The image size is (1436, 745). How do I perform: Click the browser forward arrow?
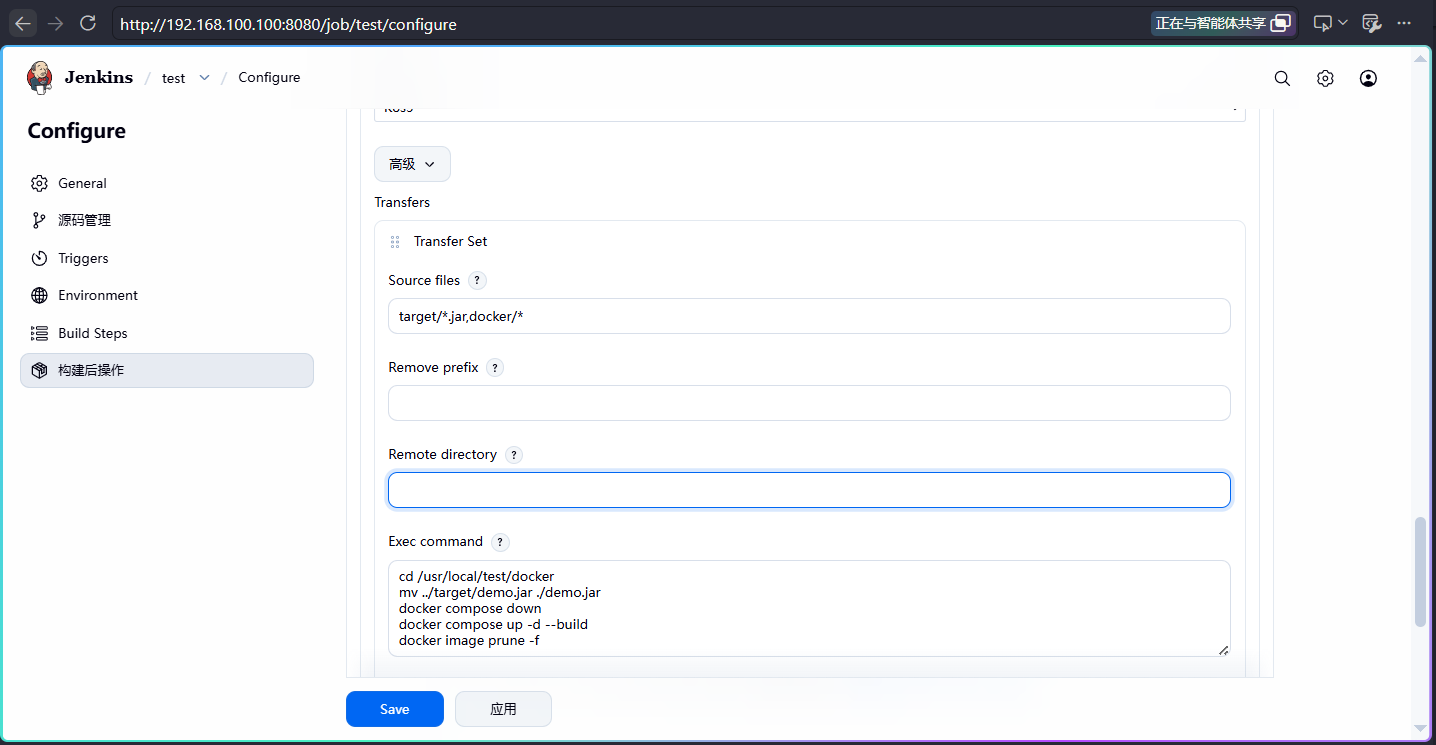pyautogui.click(x=55, y=23)
